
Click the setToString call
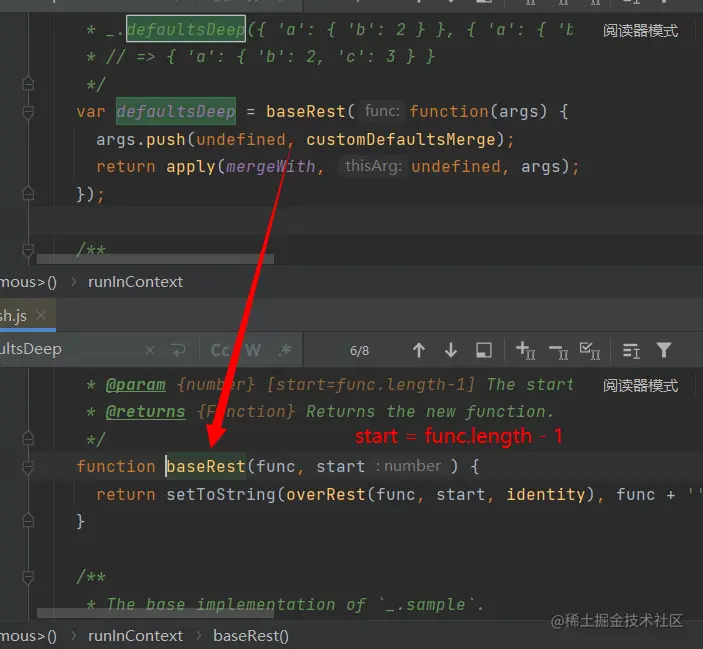coord(221,494)
